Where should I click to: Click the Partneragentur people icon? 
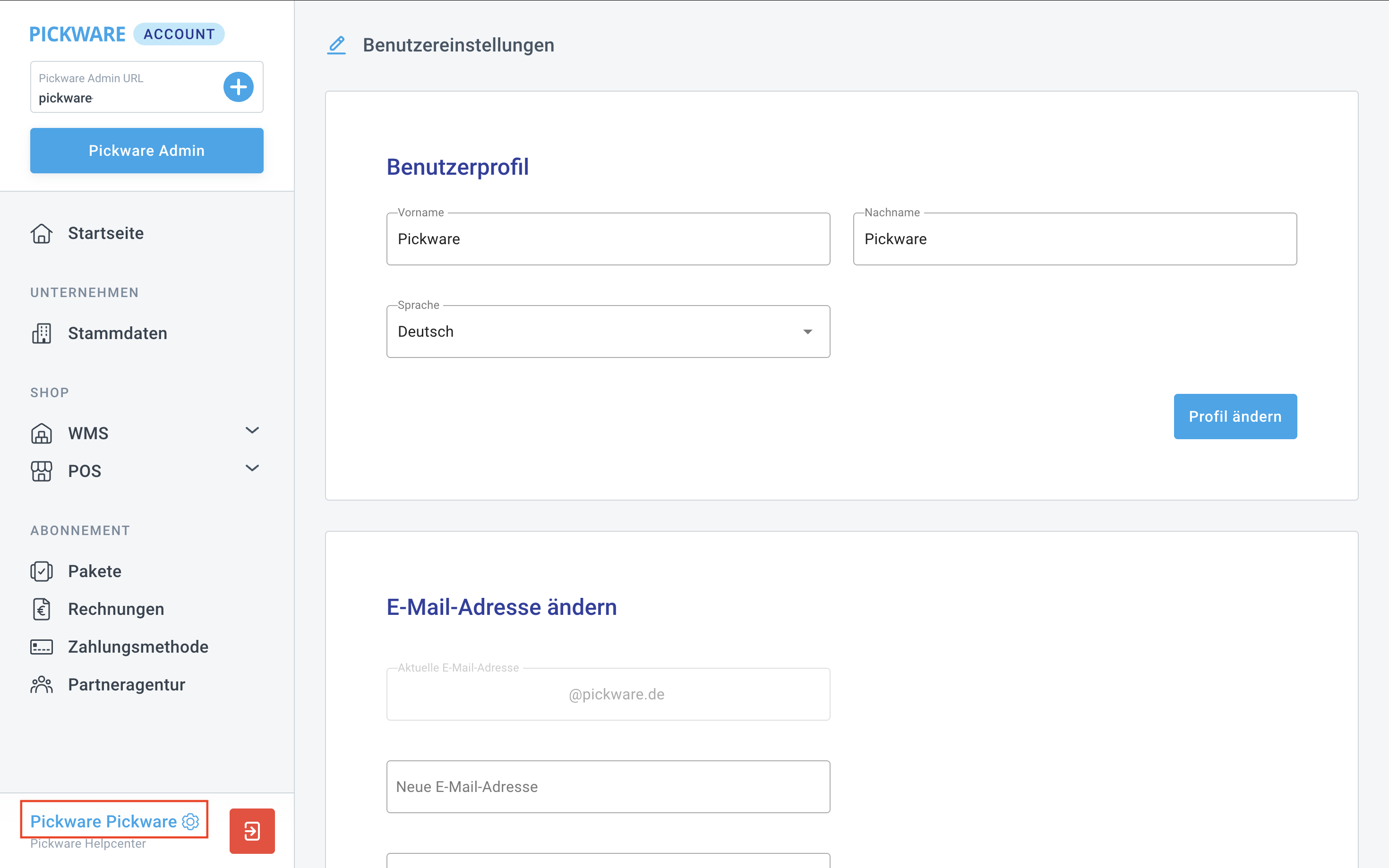42,684
